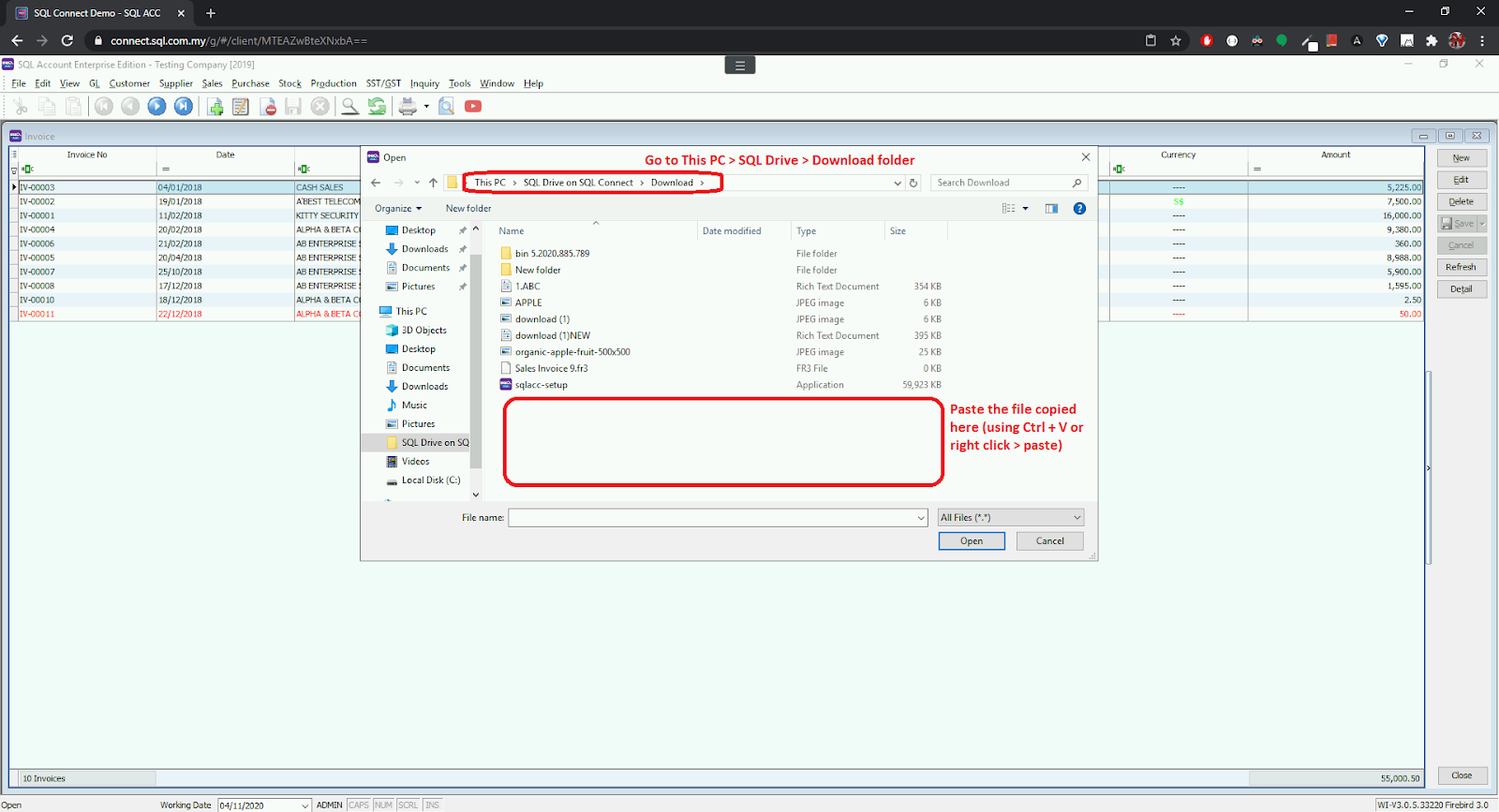Open the File menu

click(19, 83)
